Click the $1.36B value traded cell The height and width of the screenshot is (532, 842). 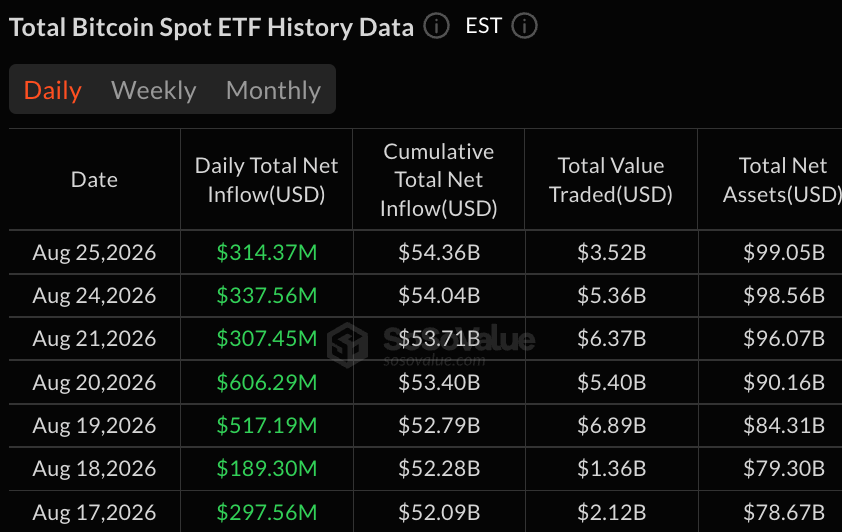[612, 469]
